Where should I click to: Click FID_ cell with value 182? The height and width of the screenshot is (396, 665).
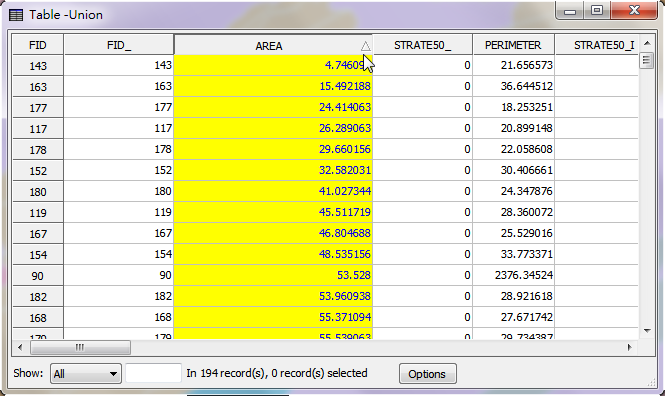tap(119, 296)
